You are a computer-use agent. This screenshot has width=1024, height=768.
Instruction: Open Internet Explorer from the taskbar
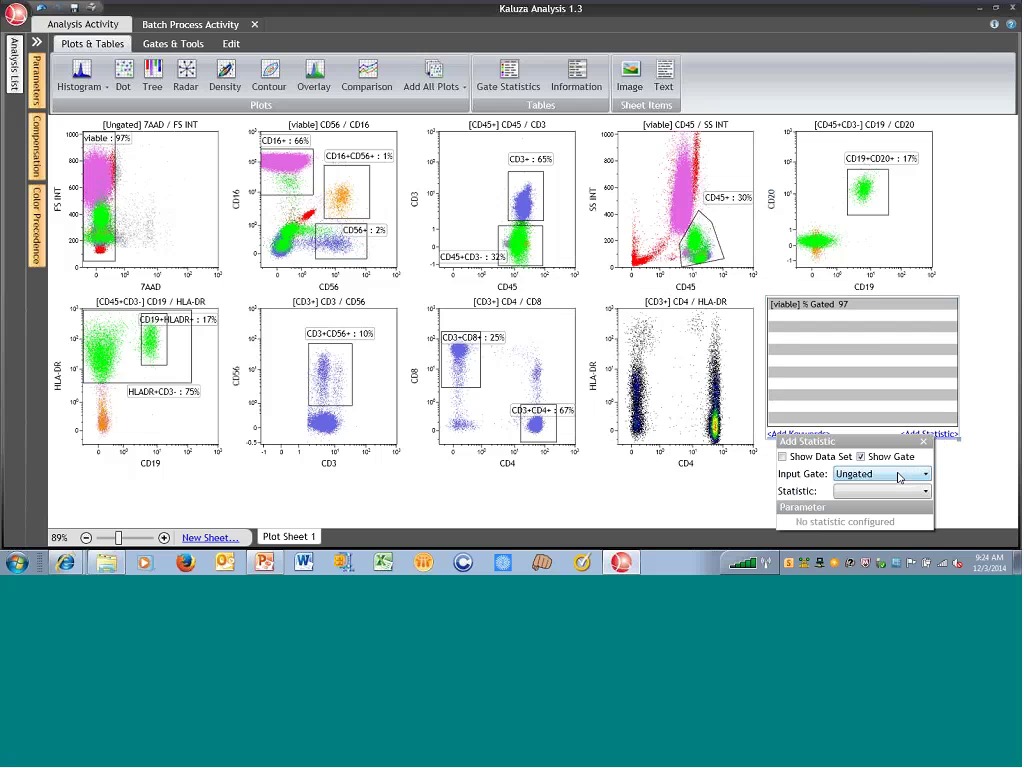pos(65,562)
